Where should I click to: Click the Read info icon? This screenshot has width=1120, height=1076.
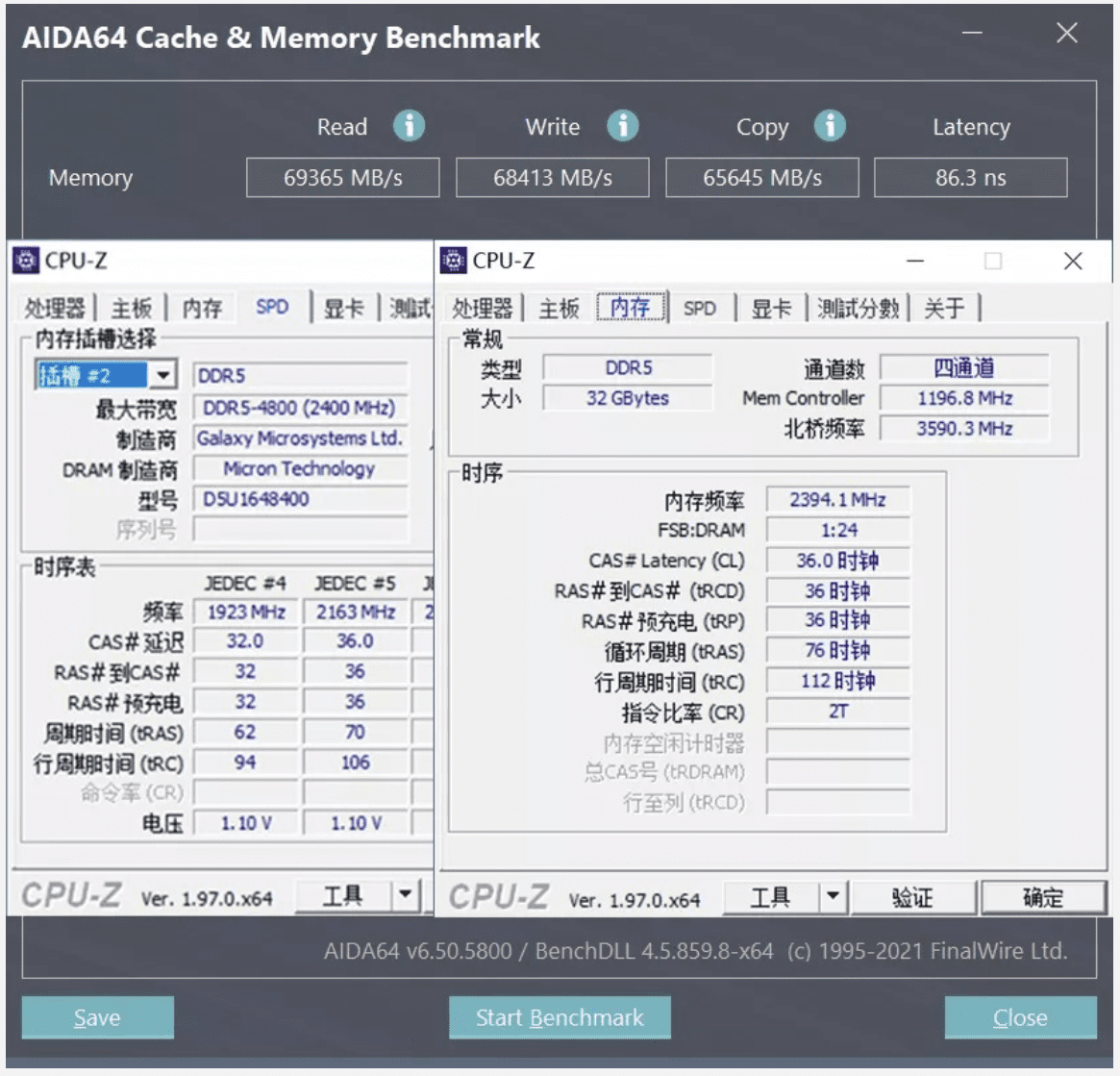tap(409, 127)
